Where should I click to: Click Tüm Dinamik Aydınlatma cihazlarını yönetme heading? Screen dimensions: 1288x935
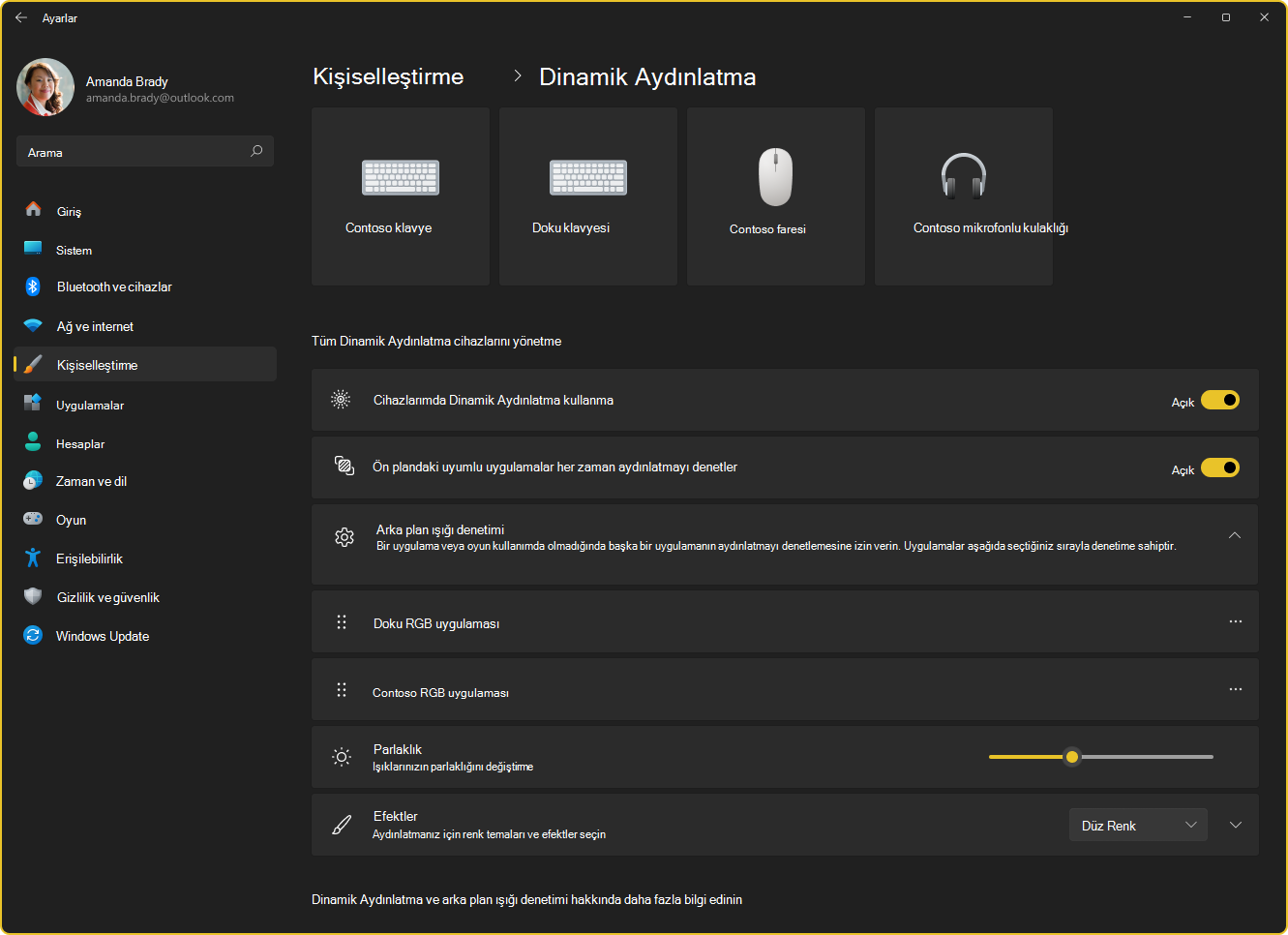coord(436,341)
